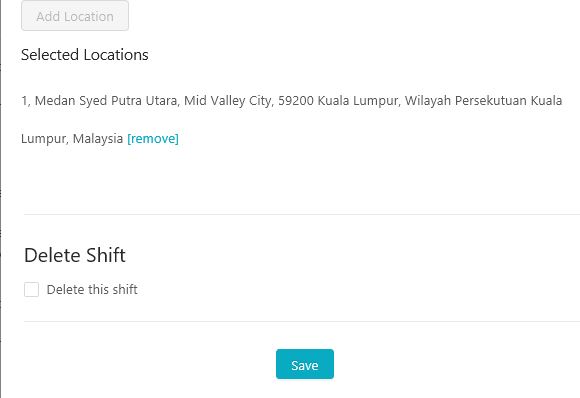The height and width of the screenshot is (398, 580).
Task: Click the word 'Selected' in locations heading
Action: [x=50, y=55]
